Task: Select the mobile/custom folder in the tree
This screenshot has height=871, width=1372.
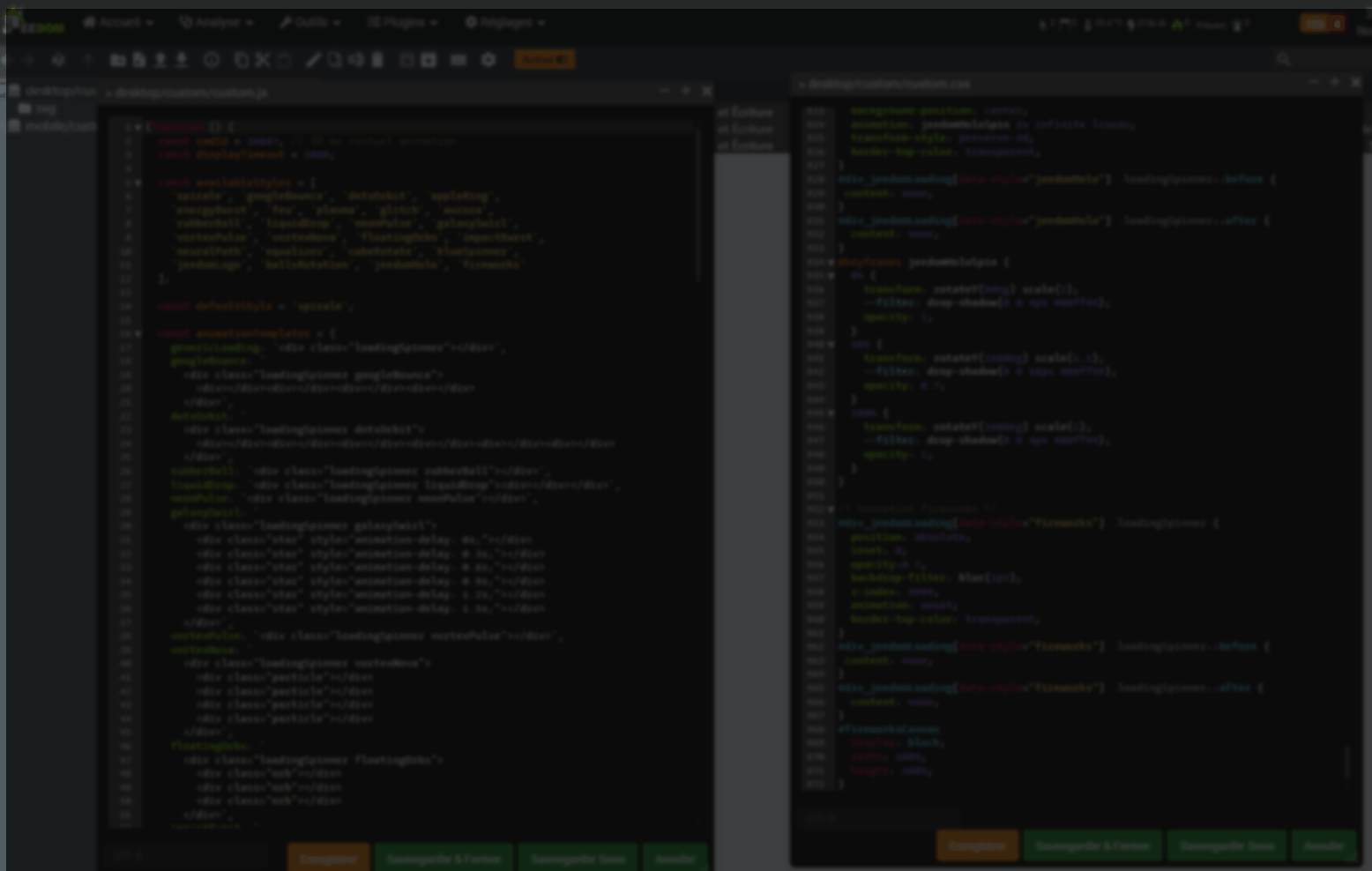Action: point(53,126)
